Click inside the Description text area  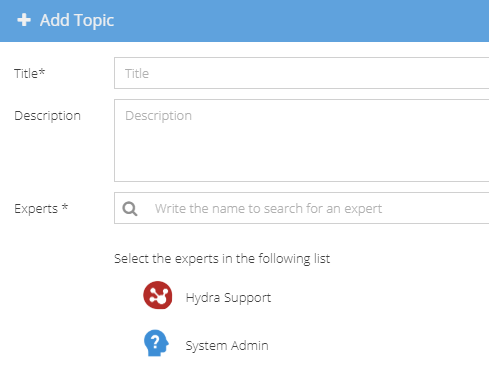302,140
